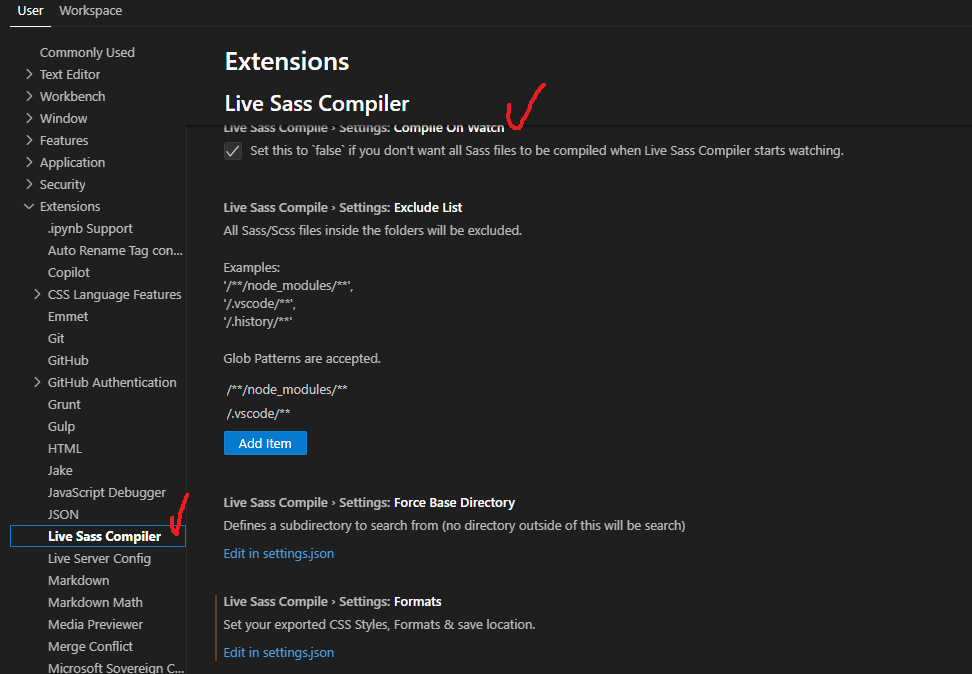Image resolution: width=972 pixels, height=674 pixels.
Task: Select the /**/node_modules/** exclude item
Action: click(287, 389)
